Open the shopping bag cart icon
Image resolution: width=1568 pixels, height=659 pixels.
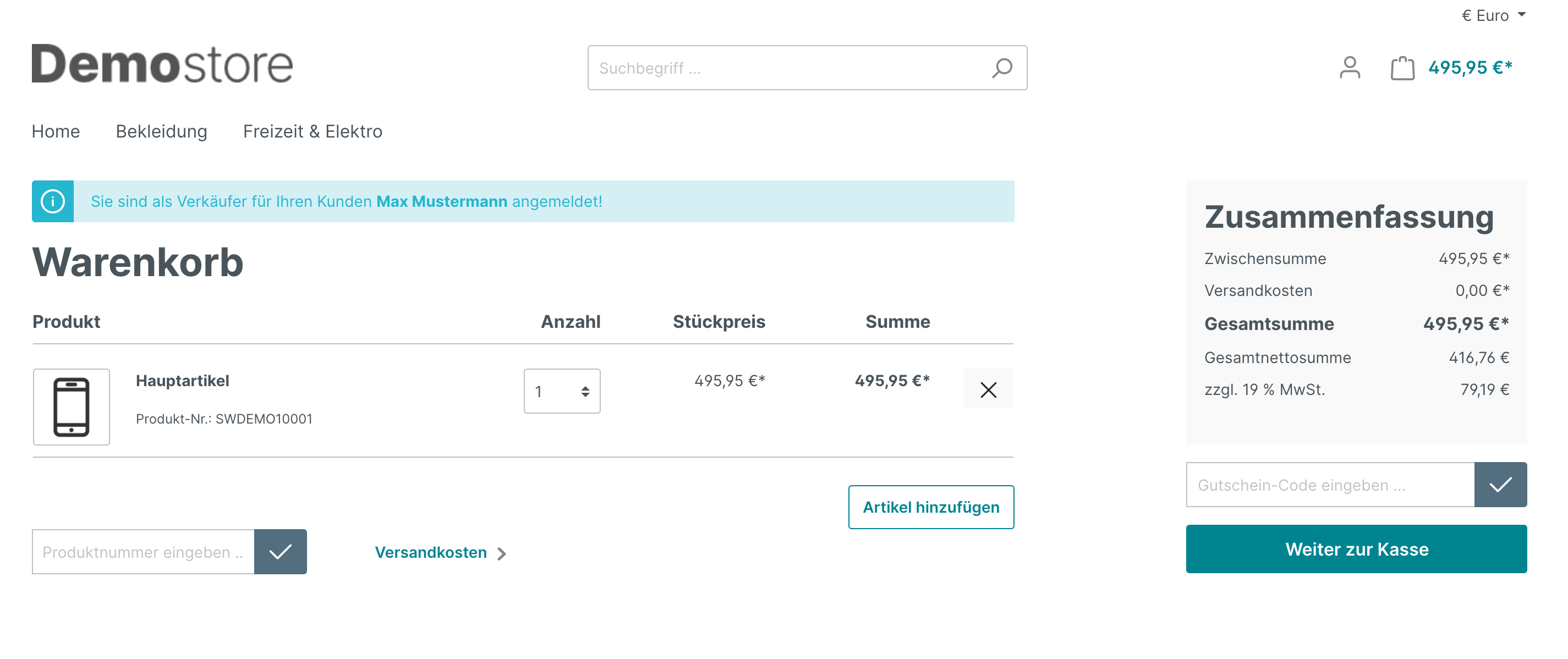click(1402, 68)
